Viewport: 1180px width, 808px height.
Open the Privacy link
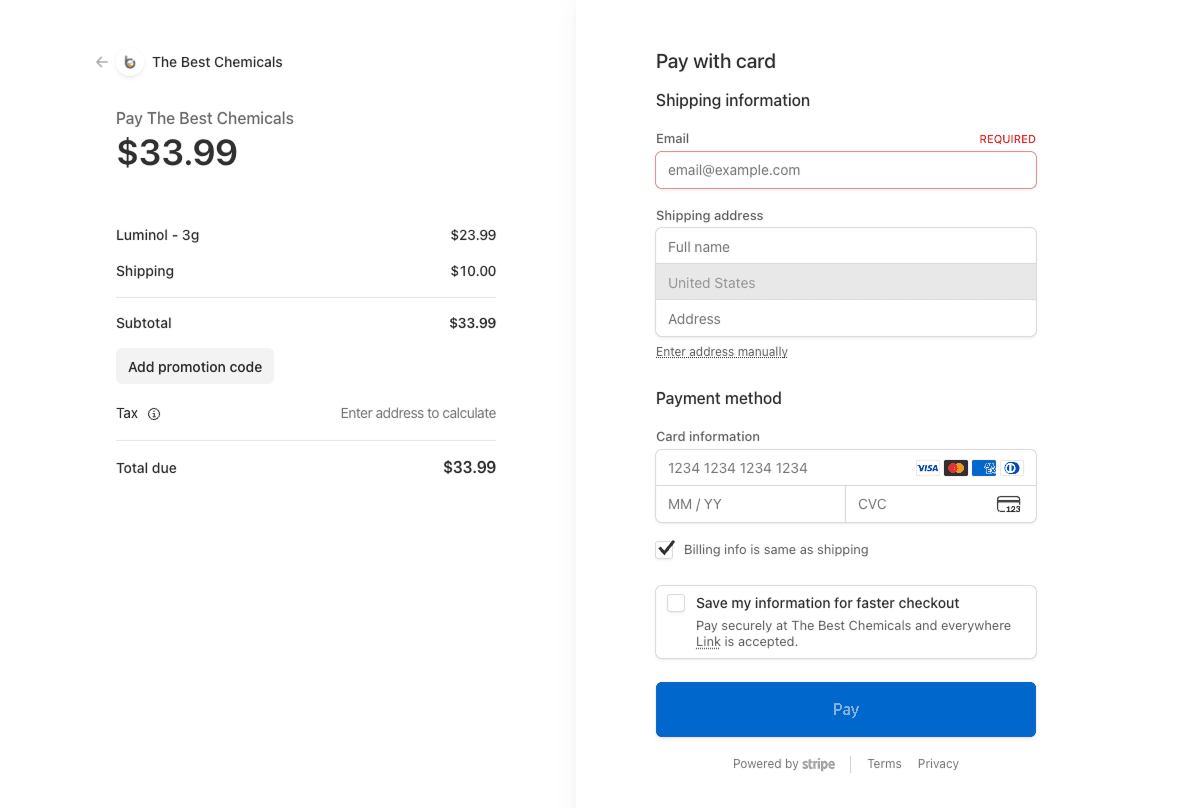click(x=938, y=764)
